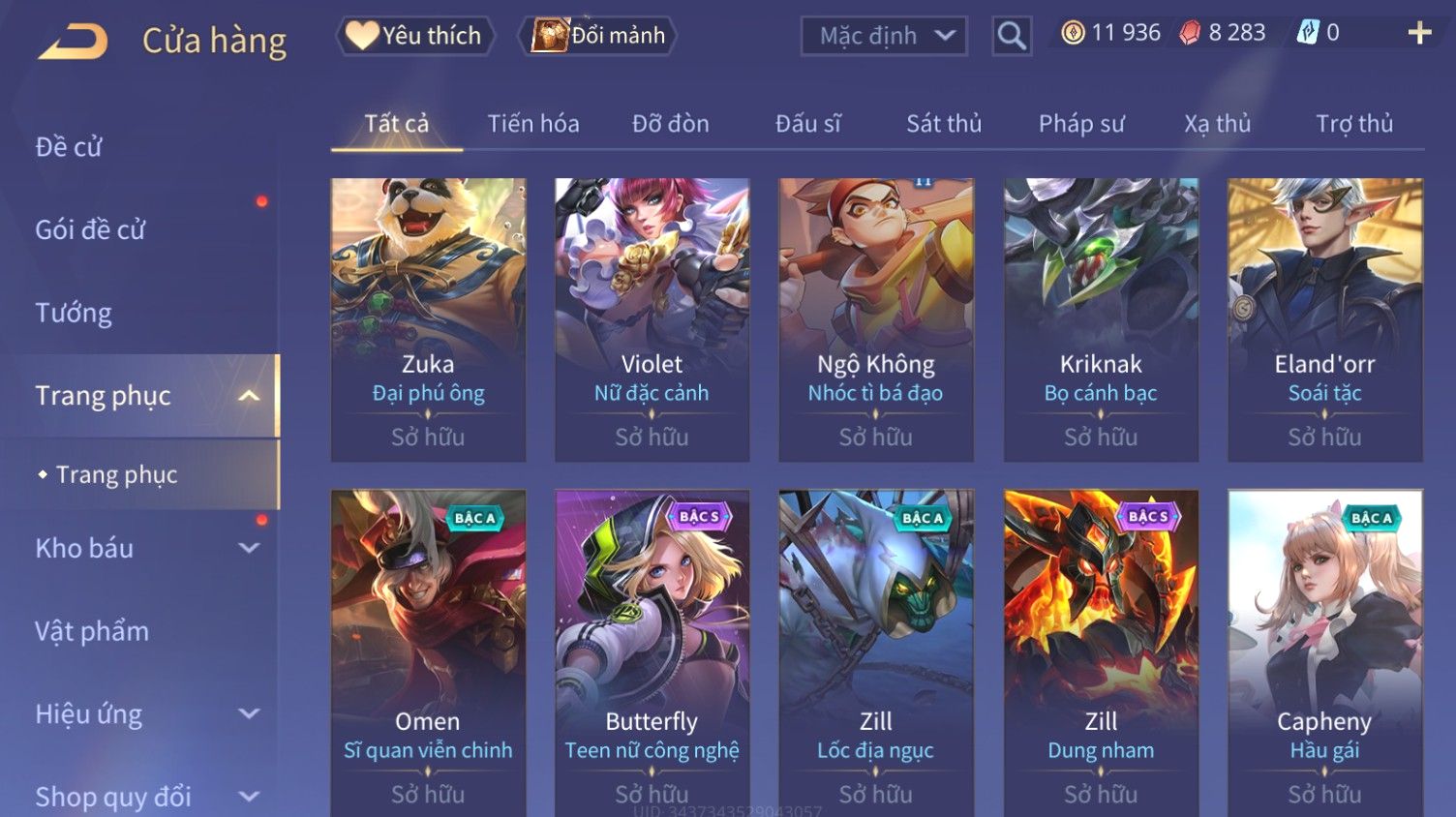
Task: Expand the Shop quy đổi section
Action: pos(249,797)
